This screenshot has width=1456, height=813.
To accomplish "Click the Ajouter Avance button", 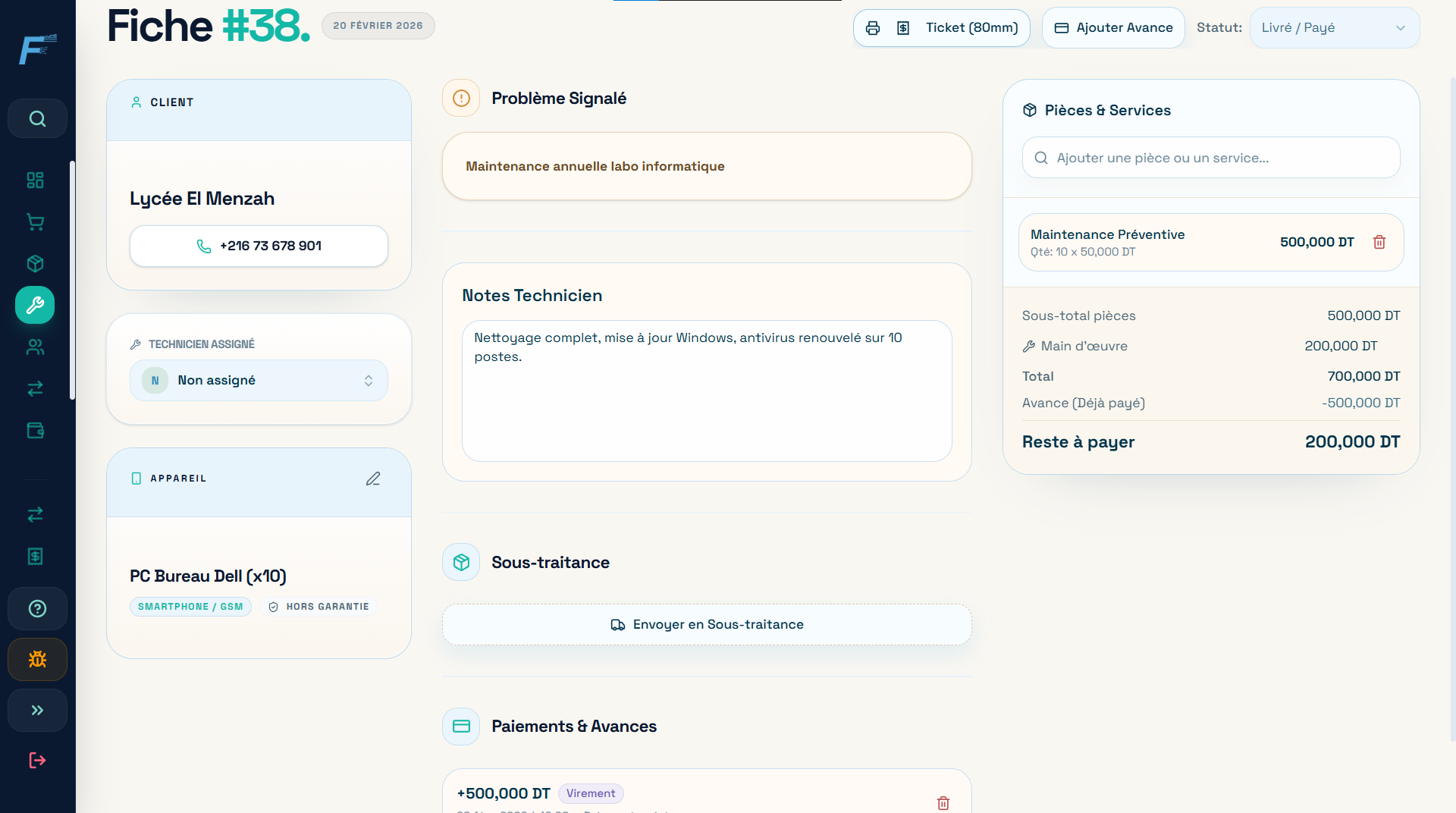I will point(1112,27).
